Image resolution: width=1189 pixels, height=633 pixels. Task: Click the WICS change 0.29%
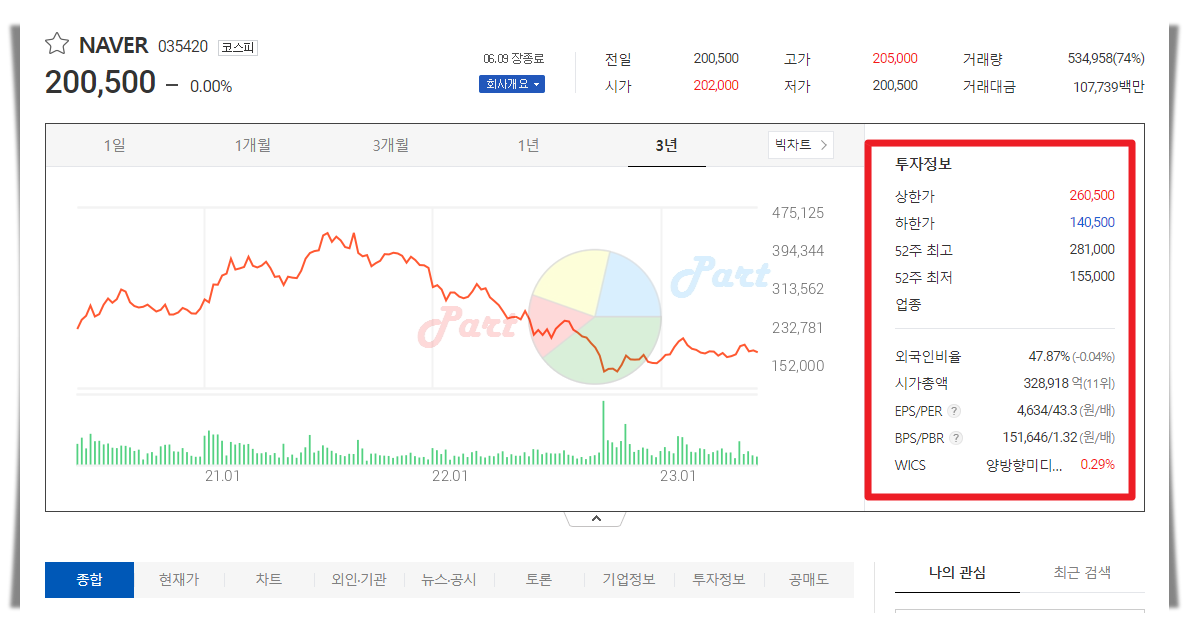(x=1097, y=465)
